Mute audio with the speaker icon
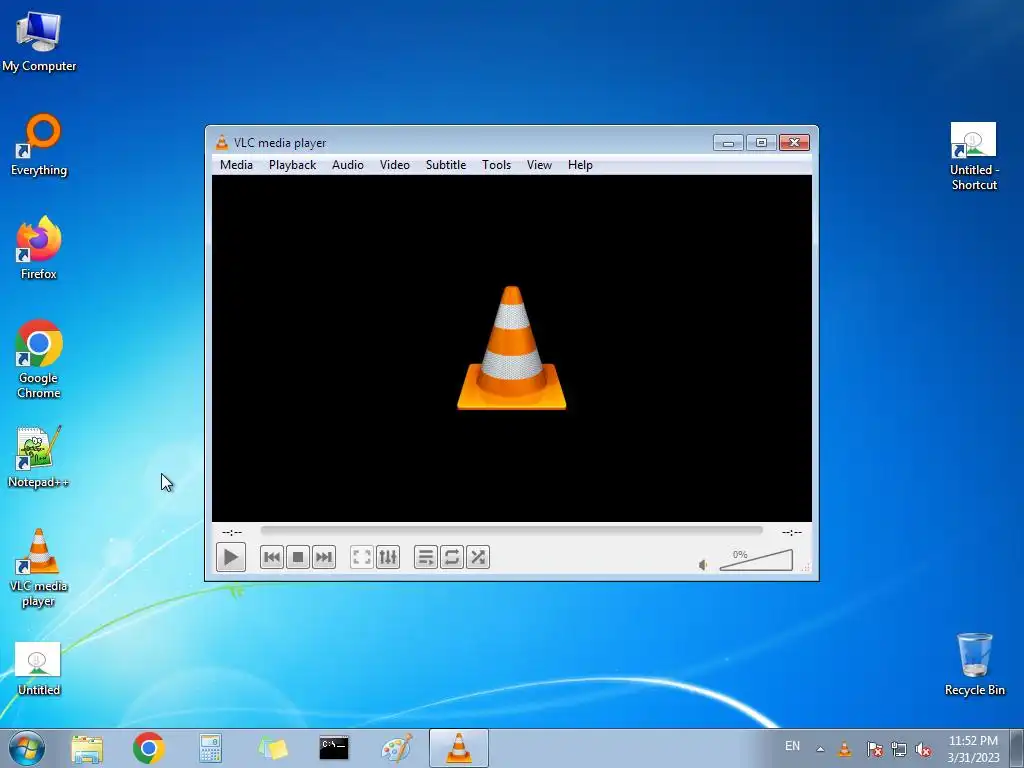The image size is (1024, 768). (x=703, y=565)
